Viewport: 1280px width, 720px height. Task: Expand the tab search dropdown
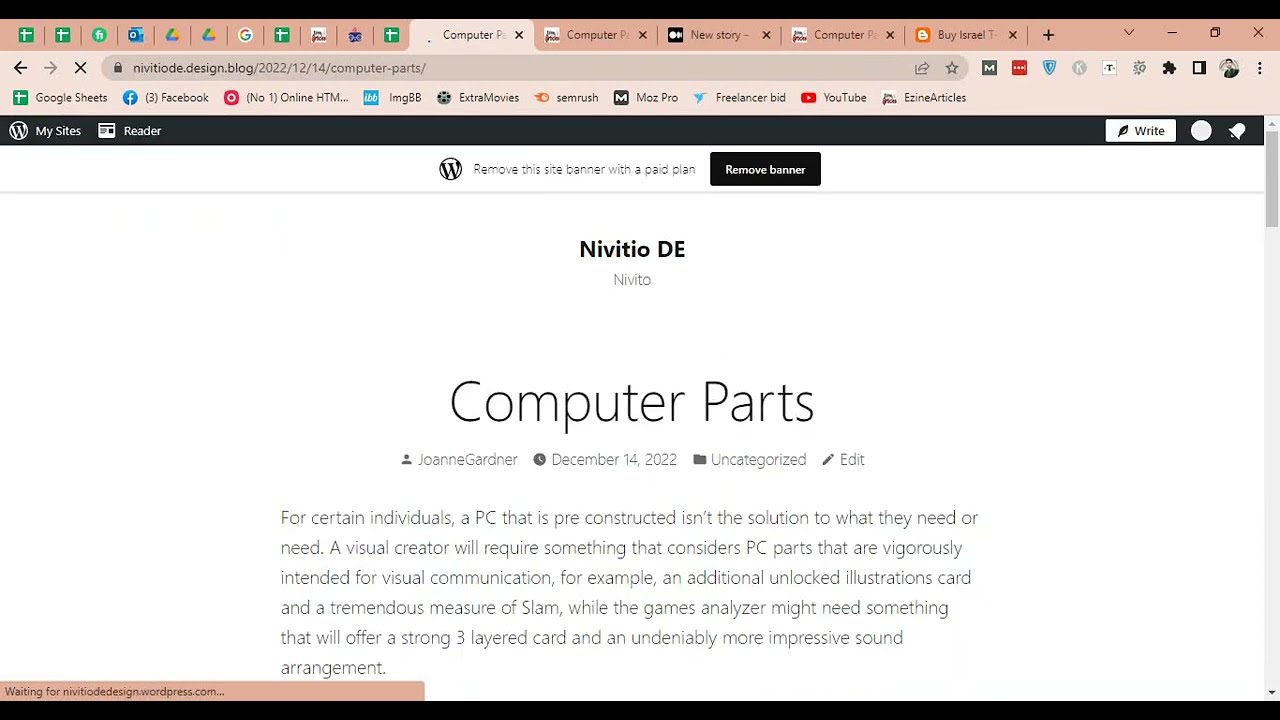[x=1129, y=33]
